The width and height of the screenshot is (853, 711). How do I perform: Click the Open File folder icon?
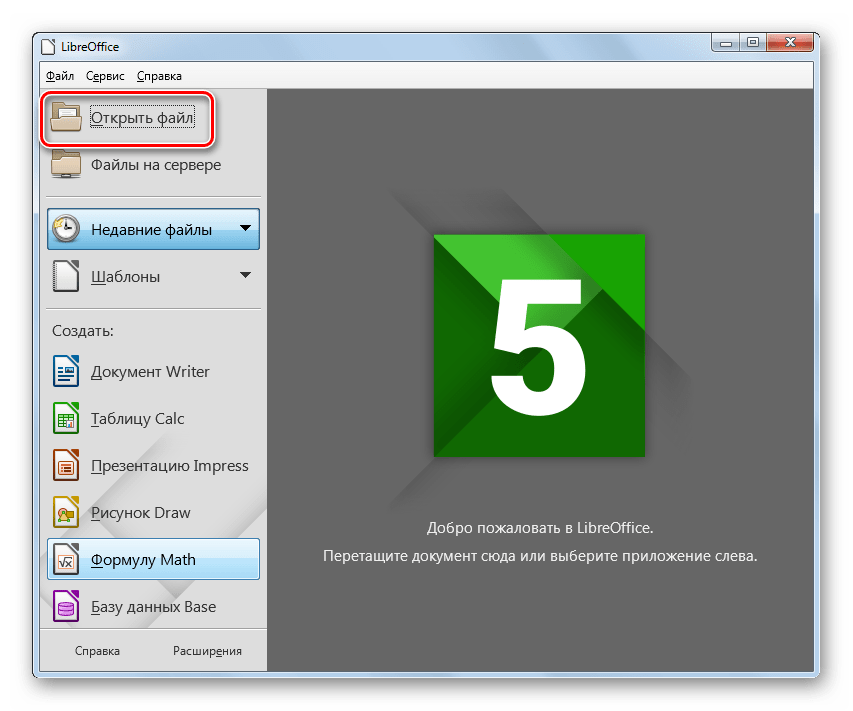[67, 118]
